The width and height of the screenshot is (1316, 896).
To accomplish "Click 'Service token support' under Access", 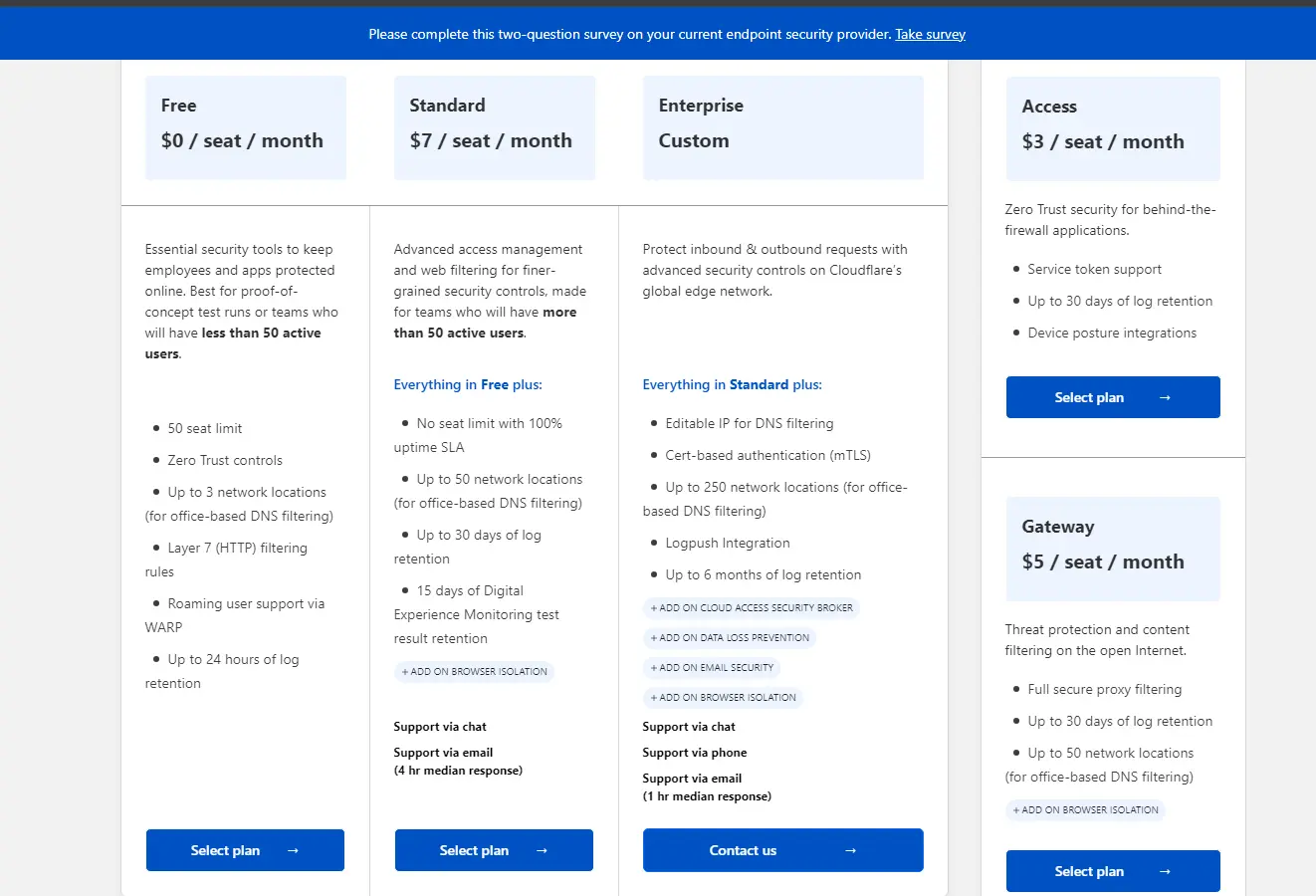I will [x=1095, y=269].
